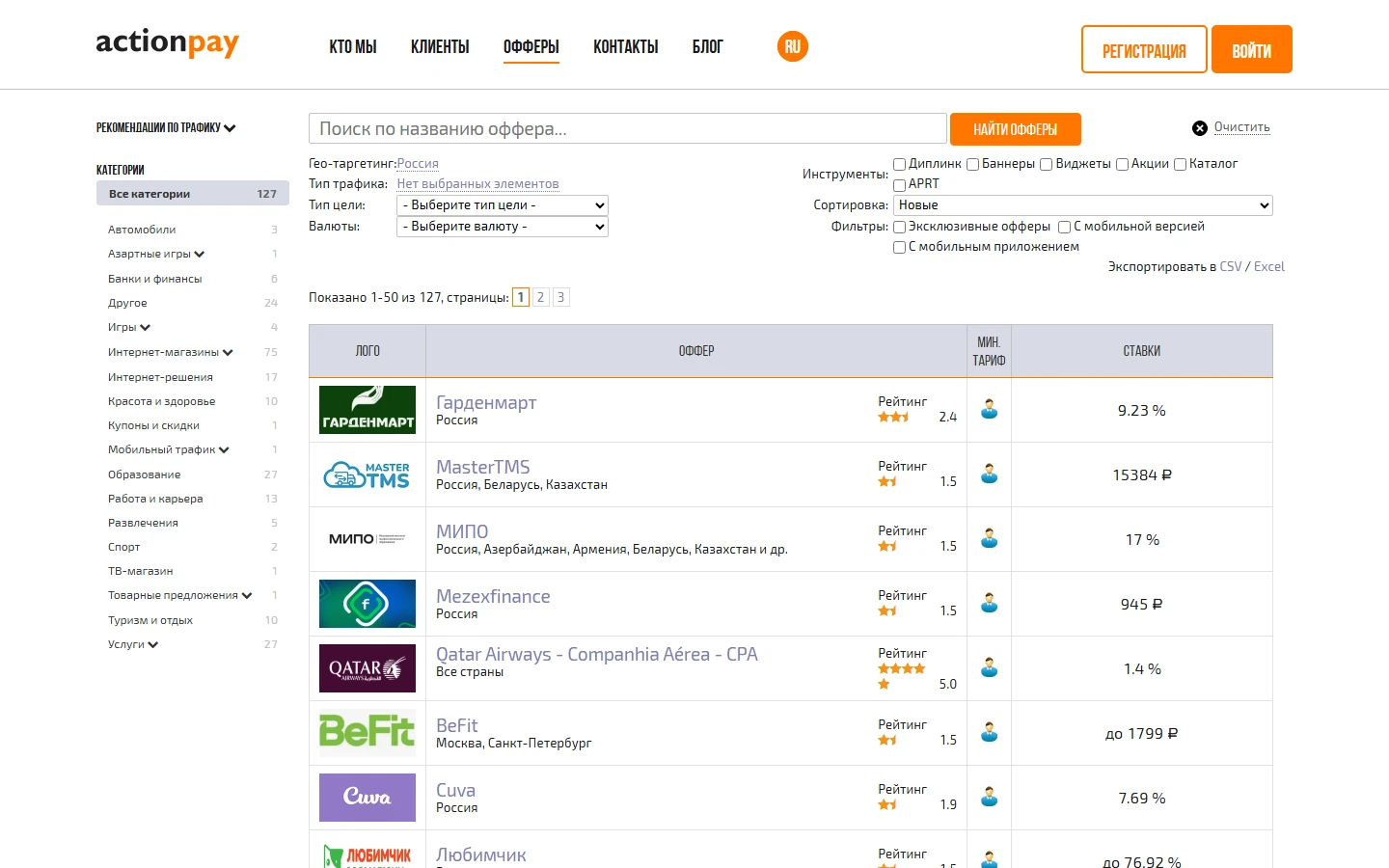
Task: Open the Блог menu item
Action: pyautogui.click(x=707, y=46)
